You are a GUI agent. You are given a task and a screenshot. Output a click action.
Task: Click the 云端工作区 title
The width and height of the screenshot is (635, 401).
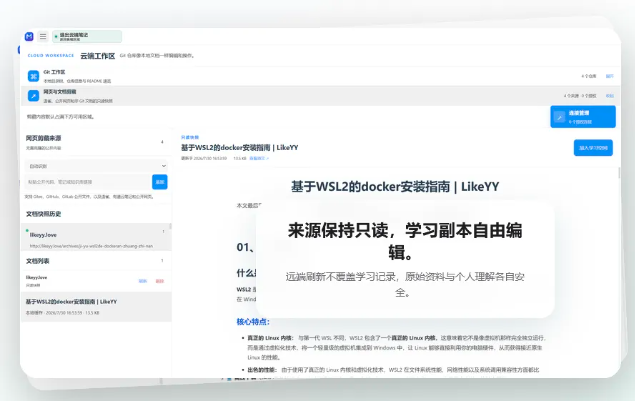[98, 56]
